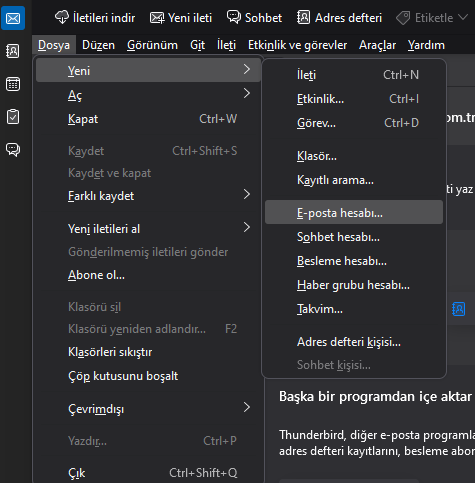Expand the Aç submenu entry
The height and width of the screenshot is (483, 475).
click(148, 95)
